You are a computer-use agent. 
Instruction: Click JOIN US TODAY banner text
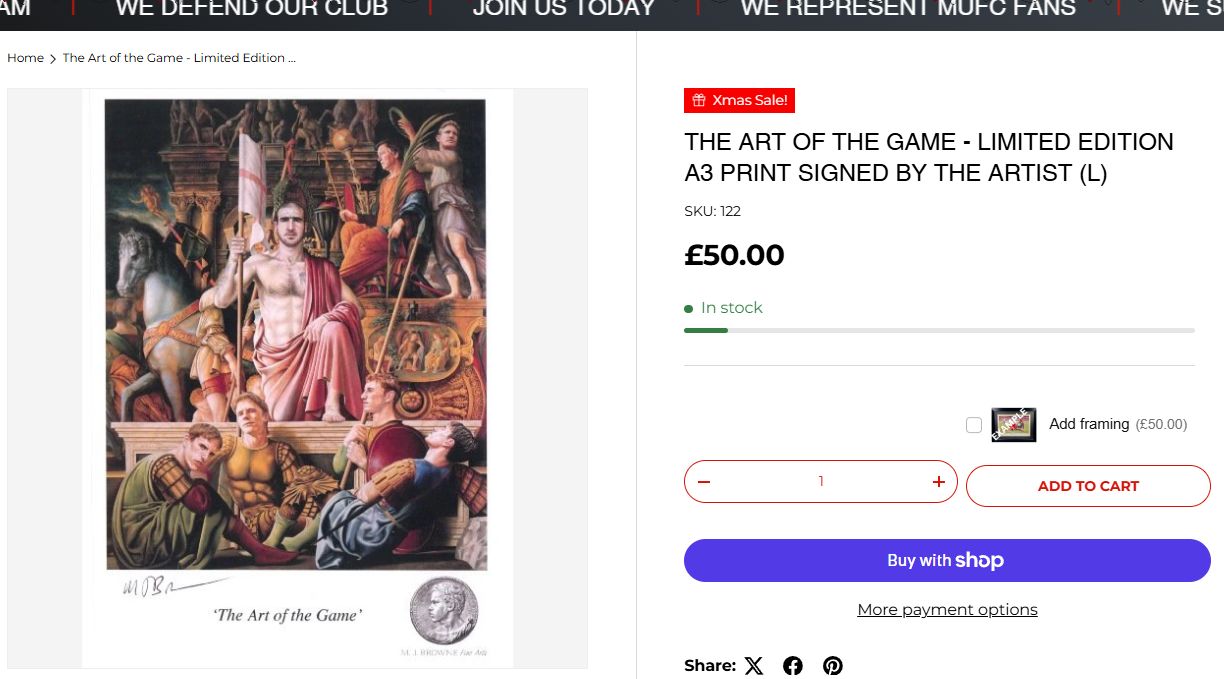563,10
